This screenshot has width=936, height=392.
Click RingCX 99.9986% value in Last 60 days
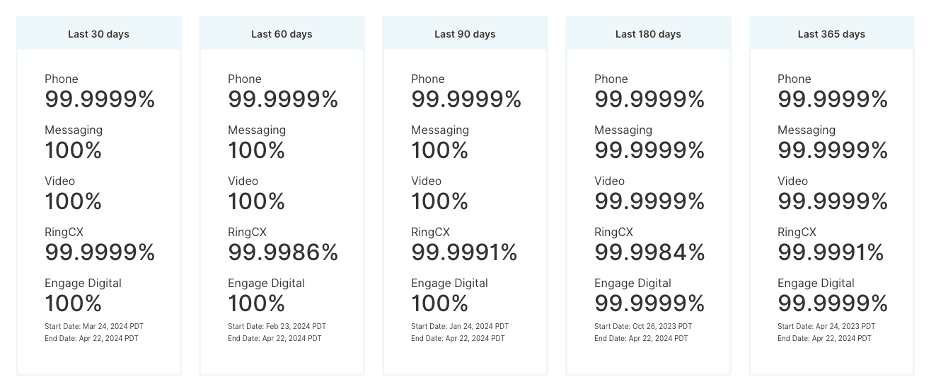point(283,252)
